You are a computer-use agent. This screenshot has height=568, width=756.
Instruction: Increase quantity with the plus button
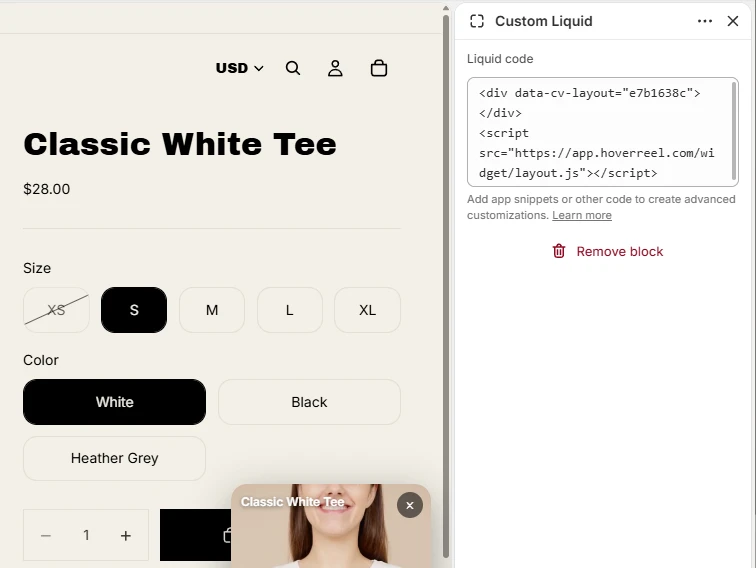pyautogui.click(x=126, y=535)
